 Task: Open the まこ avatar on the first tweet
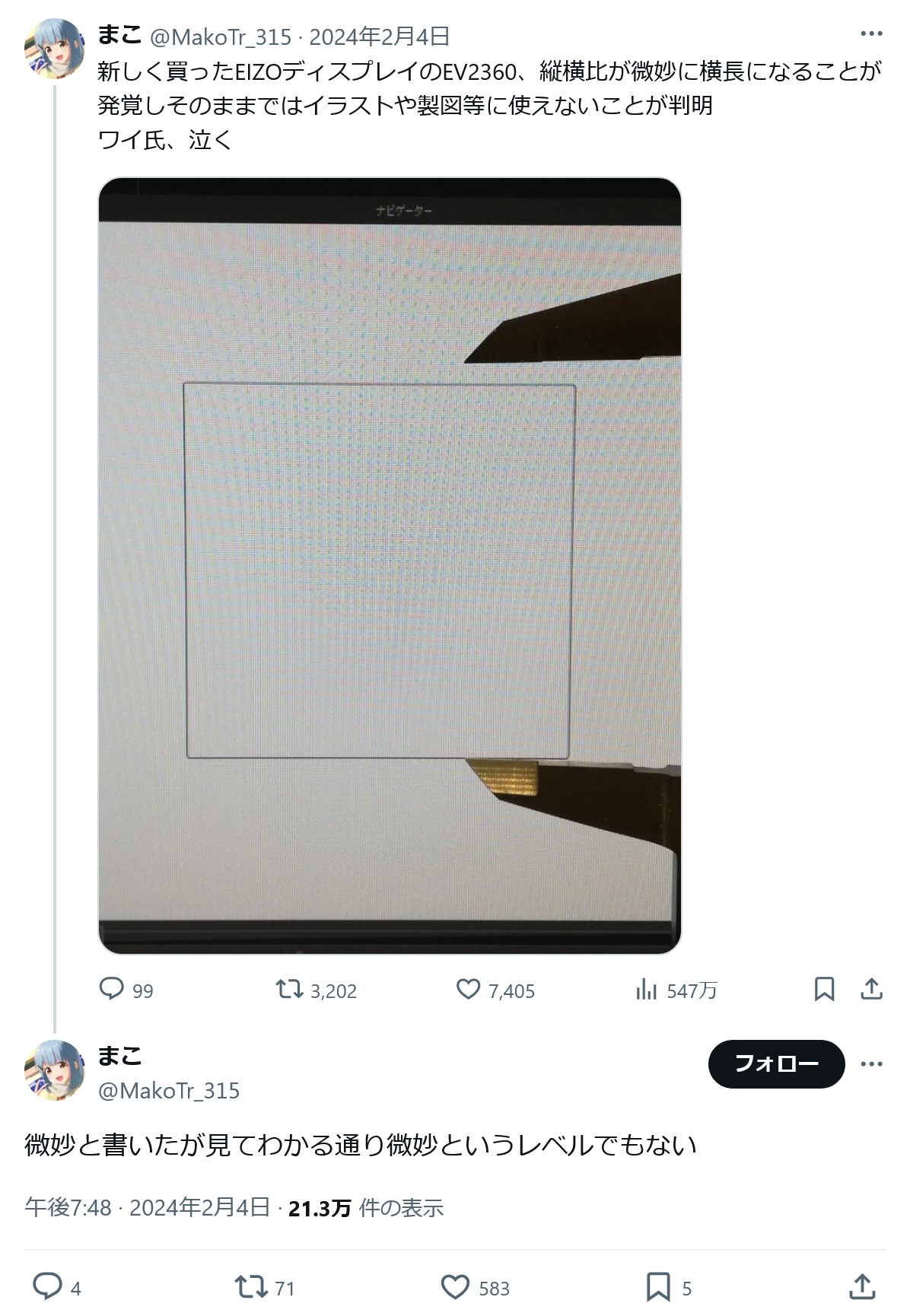pyautogui.click(x=55, y=49)
